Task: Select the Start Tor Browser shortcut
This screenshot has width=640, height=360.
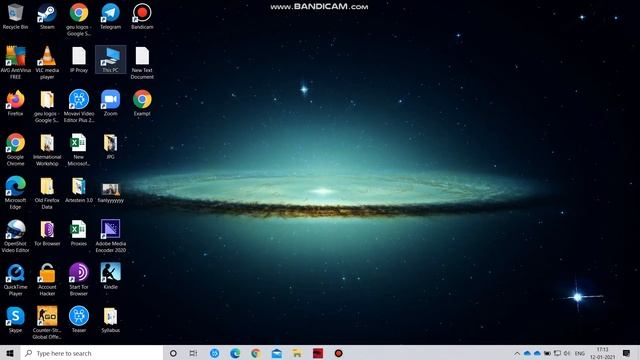Action: coord(79,280)
